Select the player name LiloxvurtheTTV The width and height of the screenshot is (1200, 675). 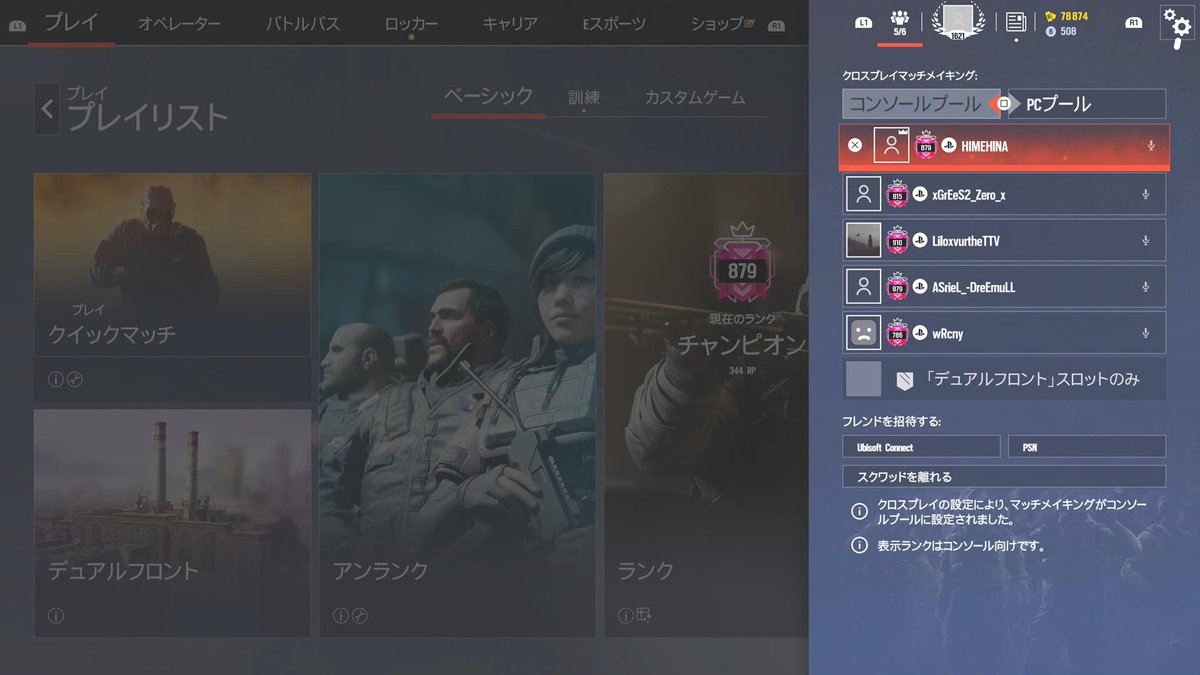click(965, 240)
